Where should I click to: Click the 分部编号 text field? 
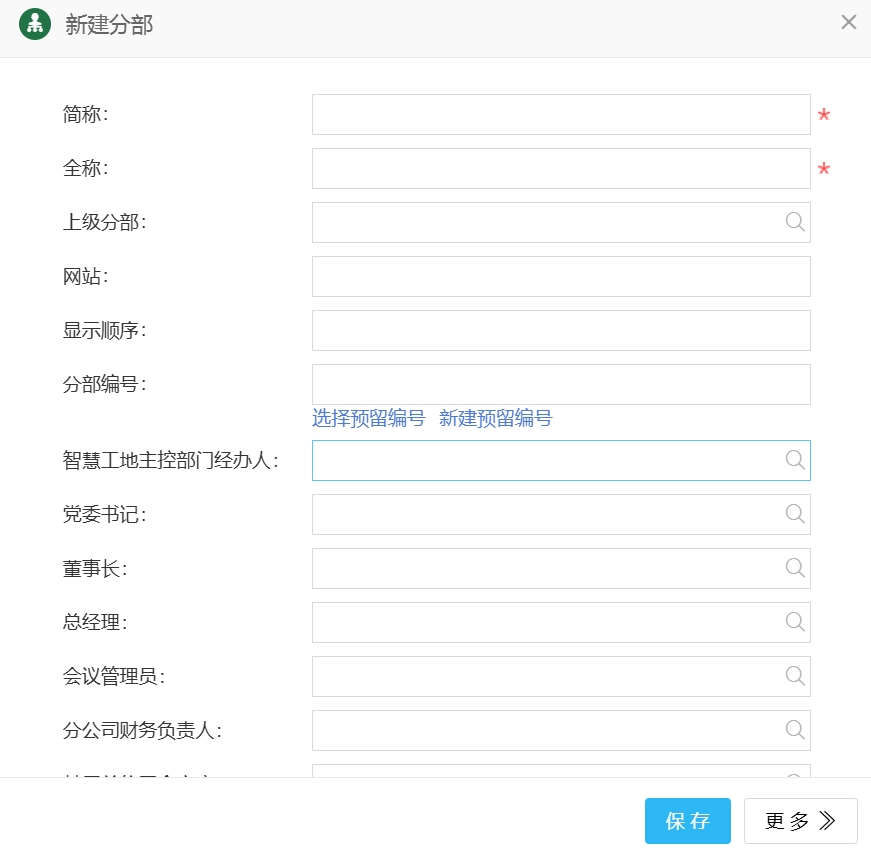(x=560, y=385)
